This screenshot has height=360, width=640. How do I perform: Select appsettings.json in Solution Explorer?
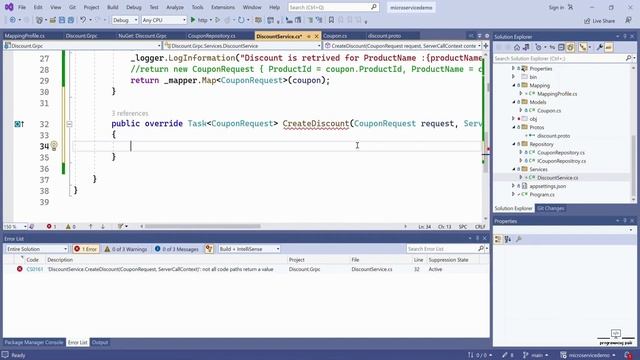(x=547, y=186)
